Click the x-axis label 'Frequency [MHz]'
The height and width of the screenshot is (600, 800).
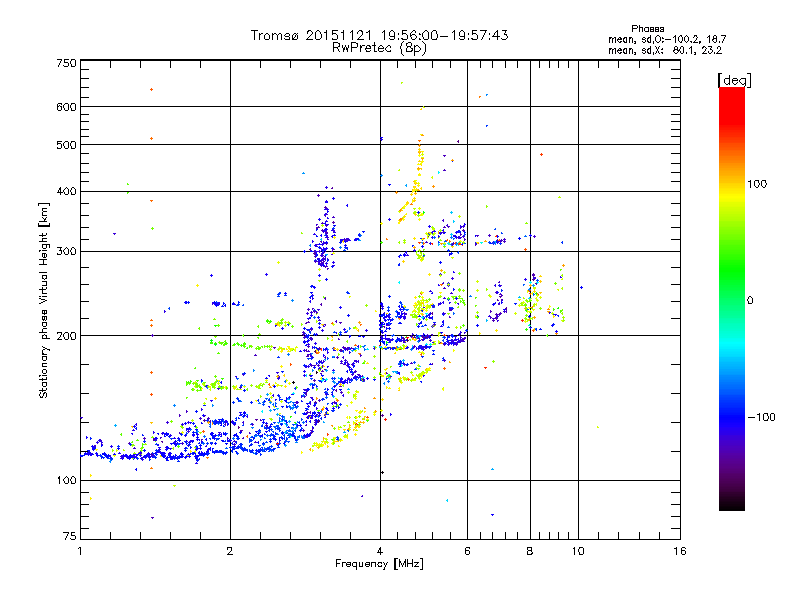point(379,564)
